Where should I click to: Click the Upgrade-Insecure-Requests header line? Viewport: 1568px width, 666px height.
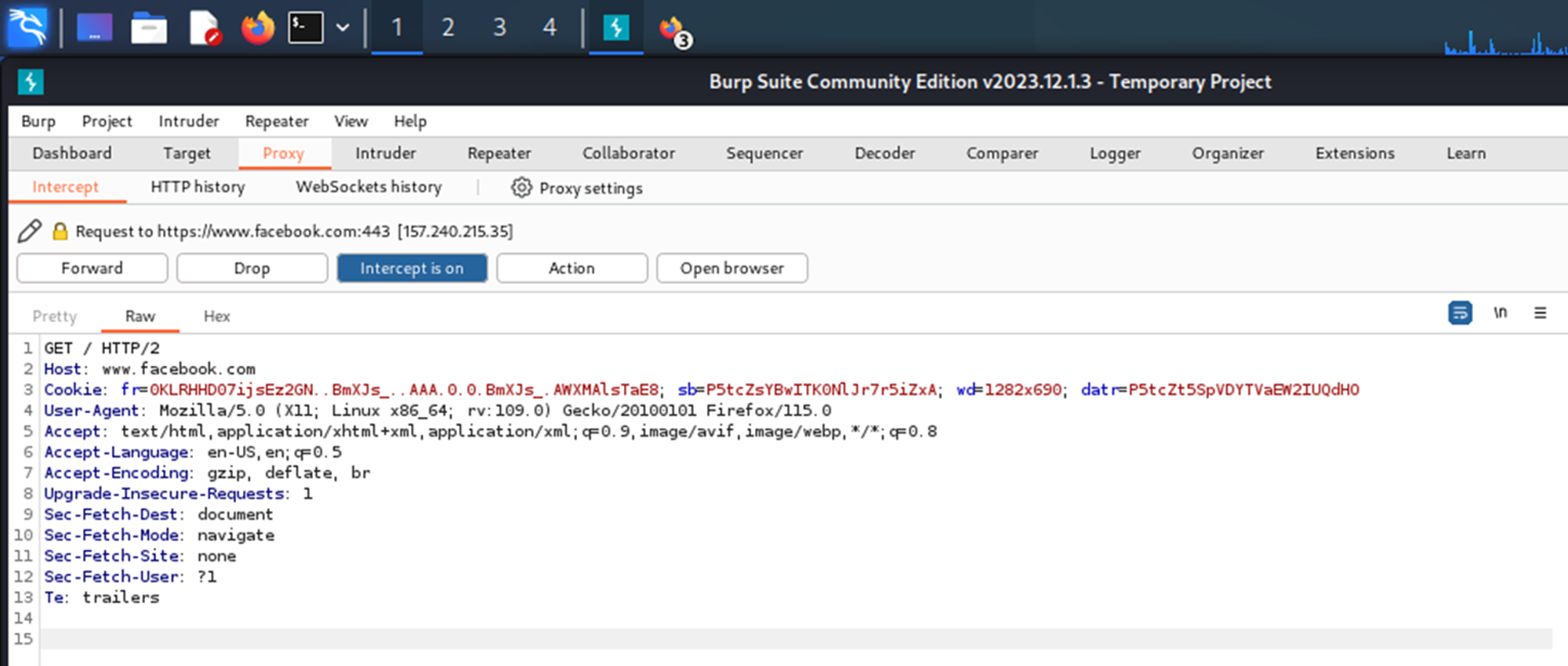(x=179, y=494)
